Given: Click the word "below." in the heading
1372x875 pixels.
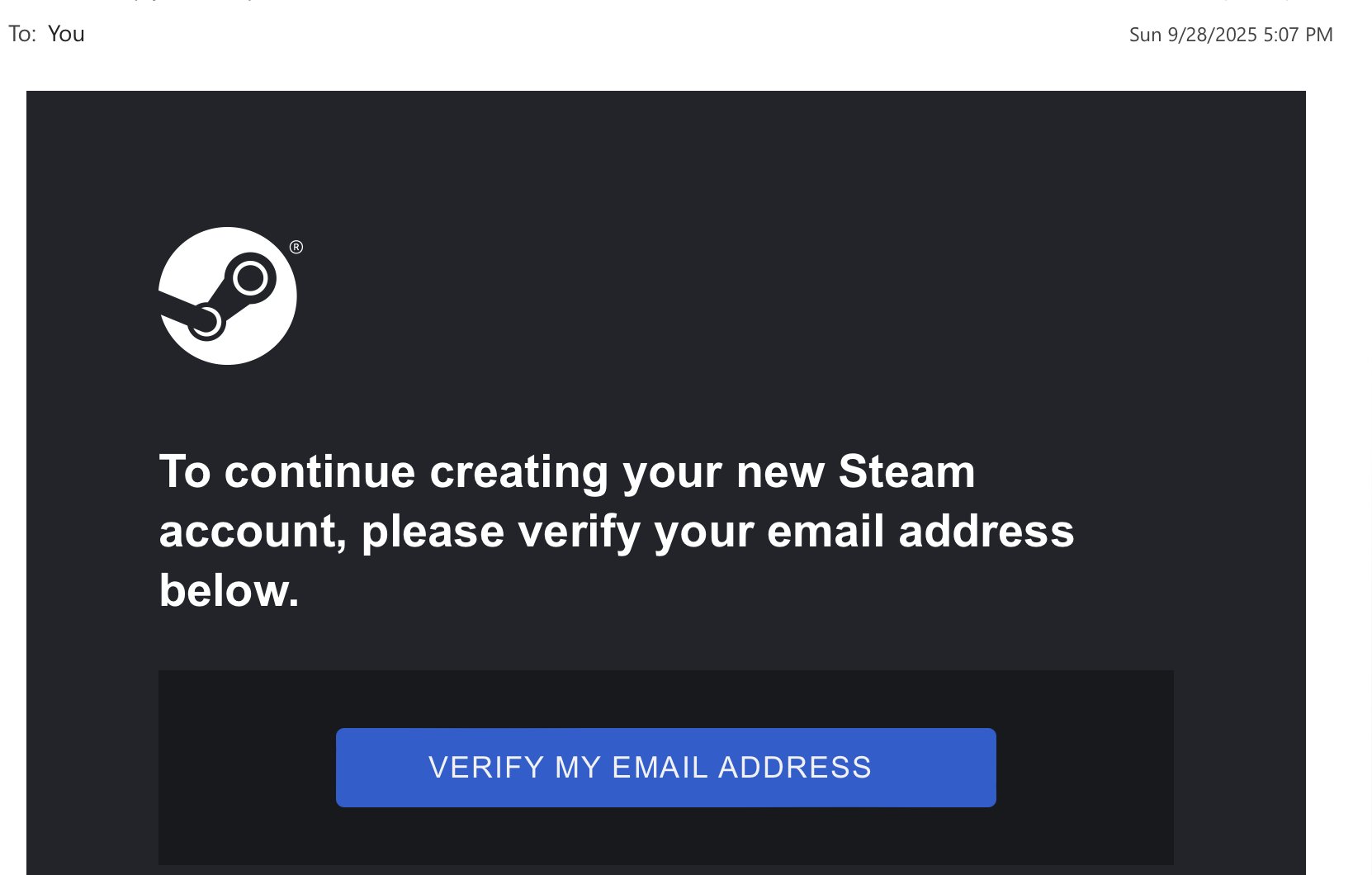Looking at the screenshot, I should click(229, 590).
